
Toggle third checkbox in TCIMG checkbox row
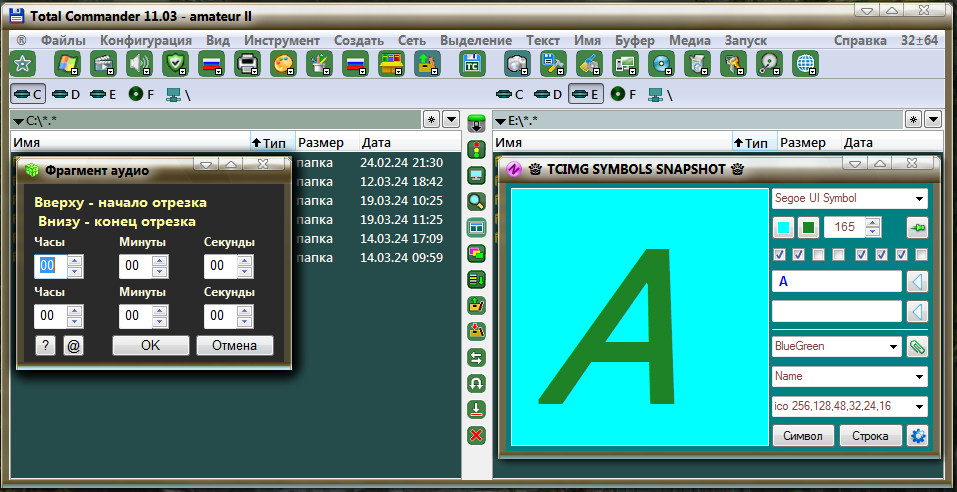819,255
